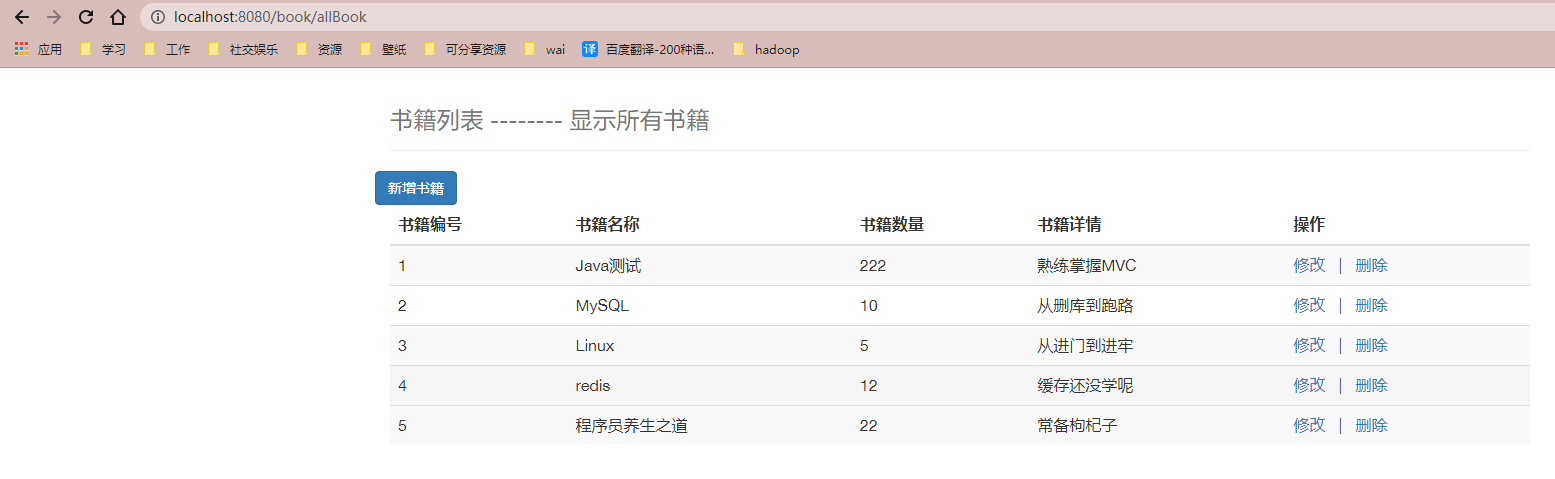Viewport: 1555px width, 479px height.
Task: Modify the 程序员养生之道 book
Action: pos(1309,425)
